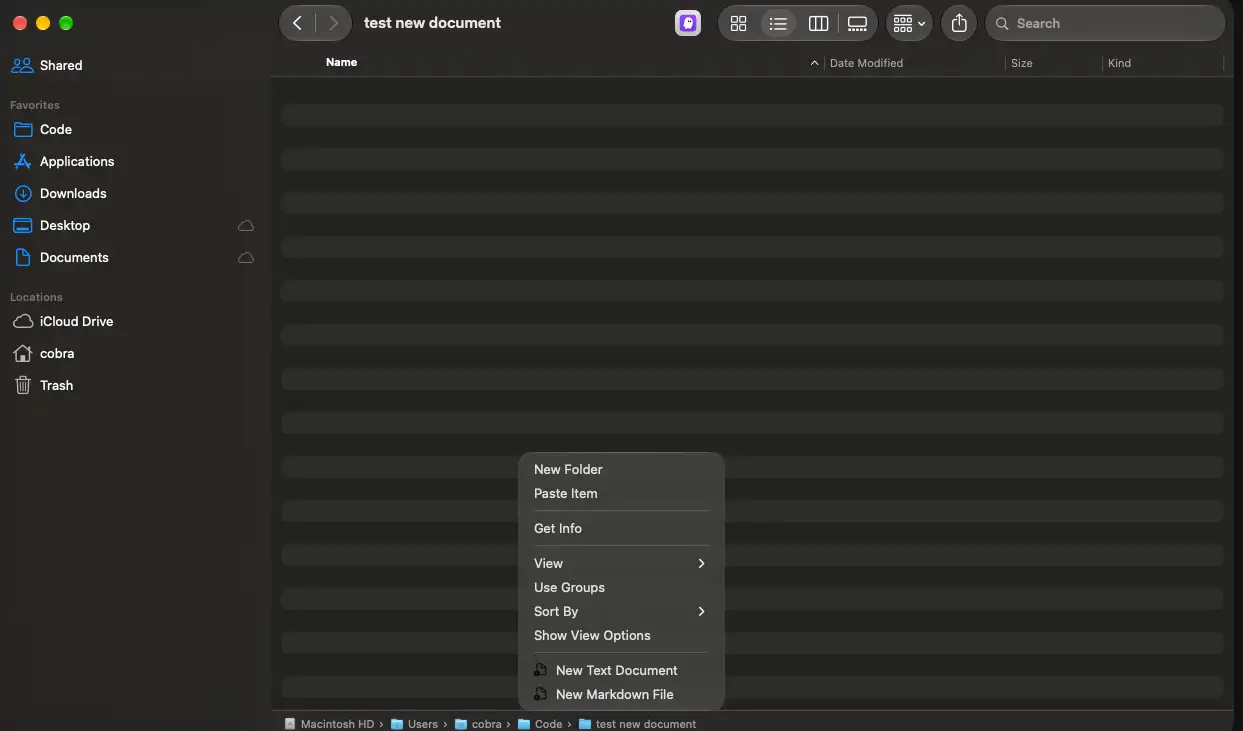
Task: Sort by the Name column header
Action: pyautogui.click(x=341, y=62)
